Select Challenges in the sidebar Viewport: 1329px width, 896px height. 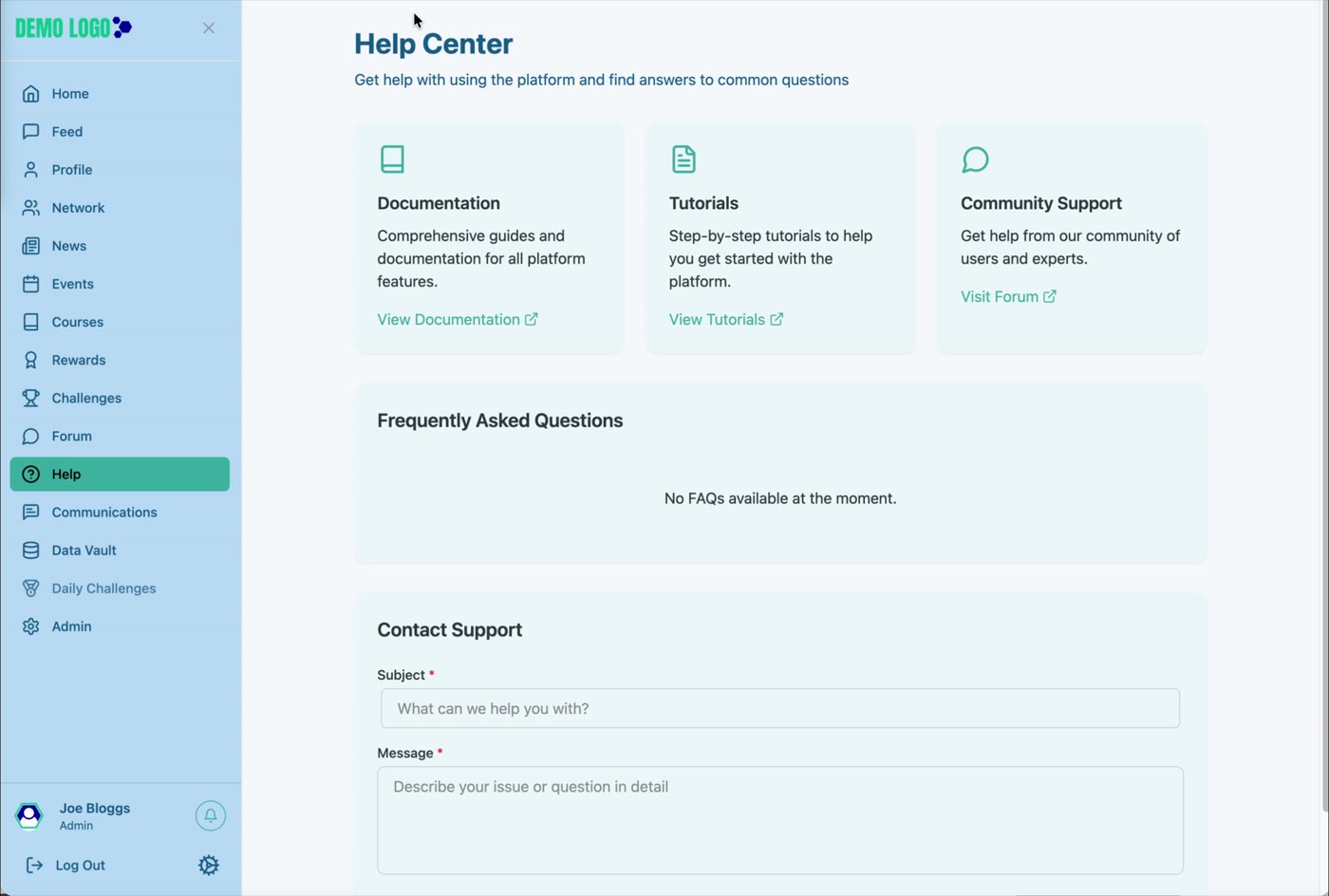pyautogui.click(x=120, y=398)
